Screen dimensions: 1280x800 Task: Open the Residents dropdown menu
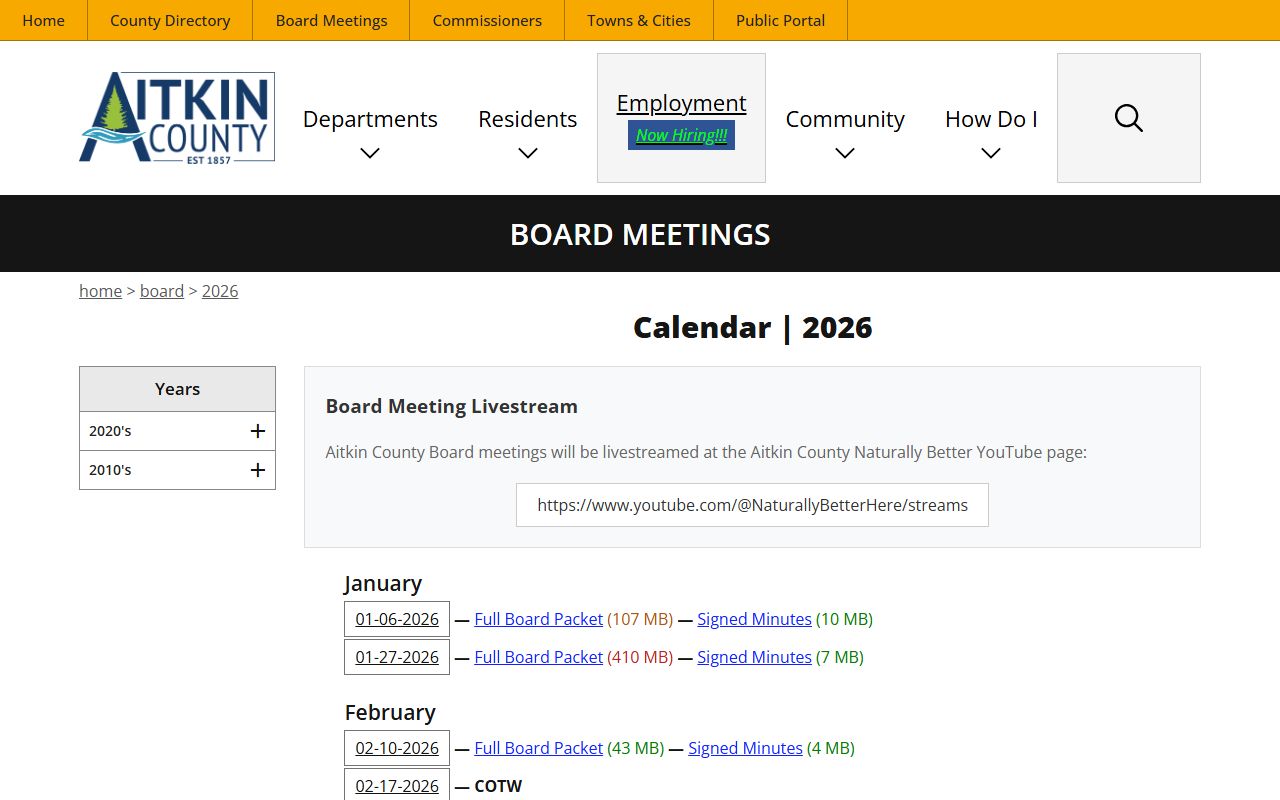click(527, 132)
